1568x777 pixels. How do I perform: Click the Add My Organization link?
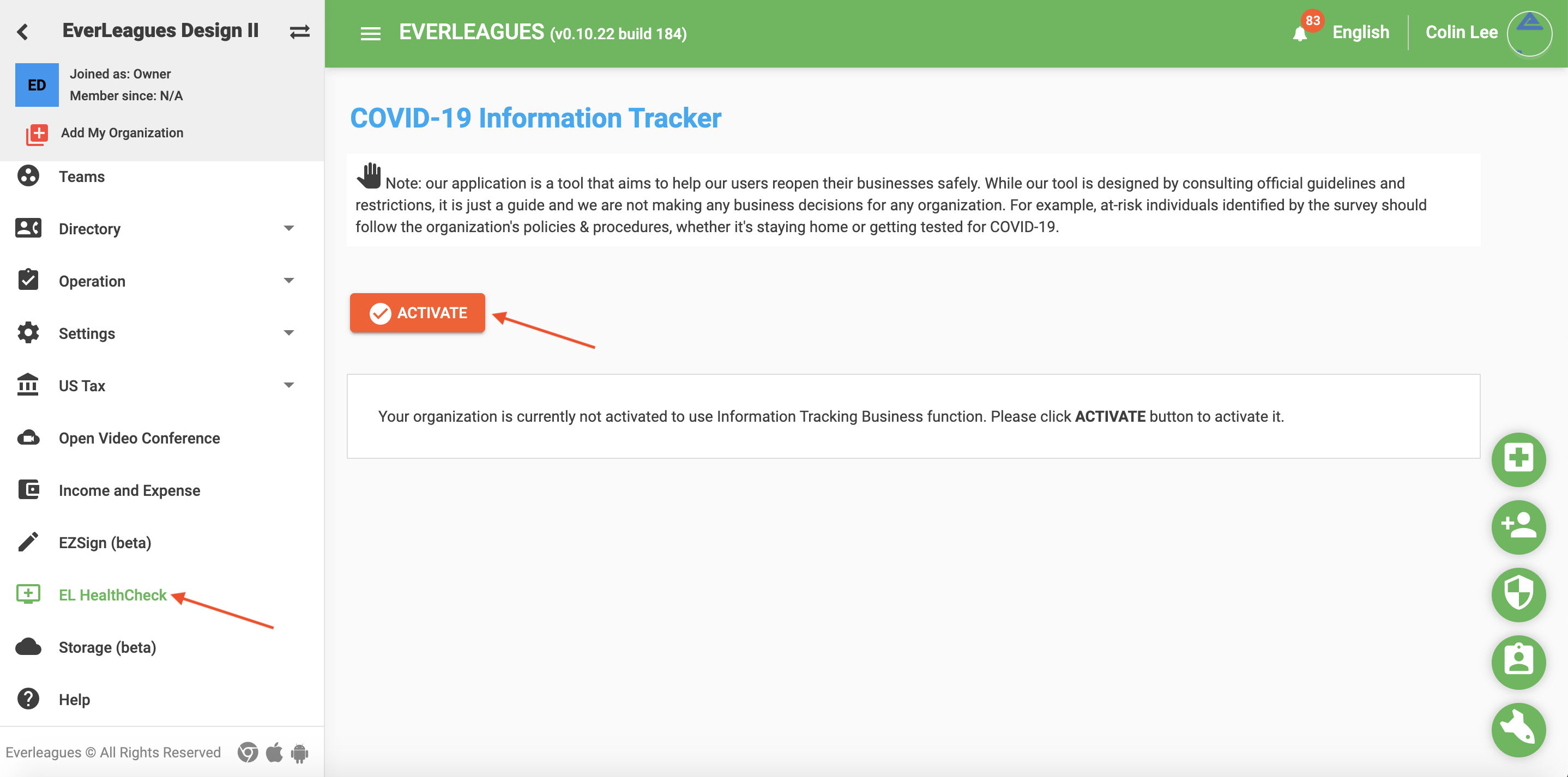coord(122,132)
